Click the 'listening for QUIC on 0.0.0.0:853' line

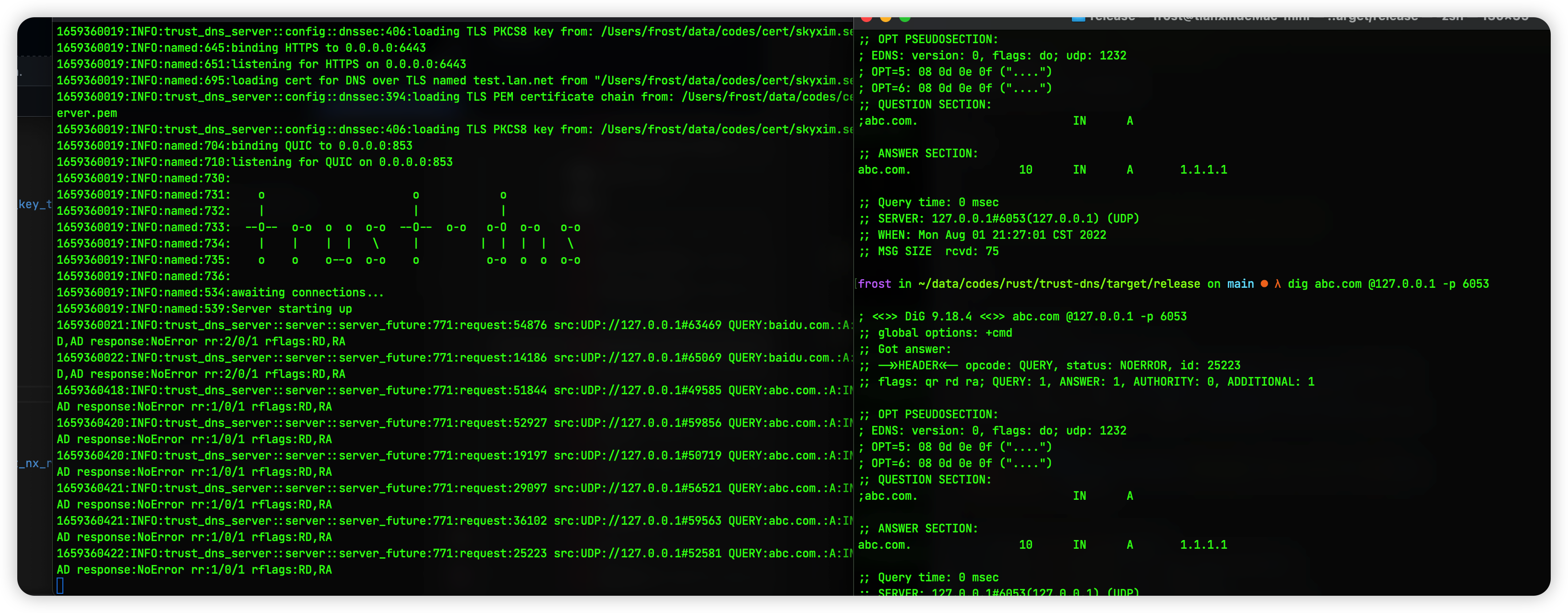coord(342,162)
